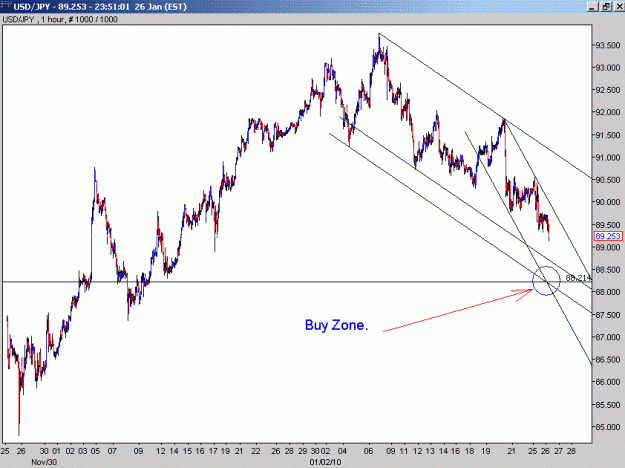Restore down the USD/JPY chart window
This screenshot has height=468, width=625.
point(605,6)
